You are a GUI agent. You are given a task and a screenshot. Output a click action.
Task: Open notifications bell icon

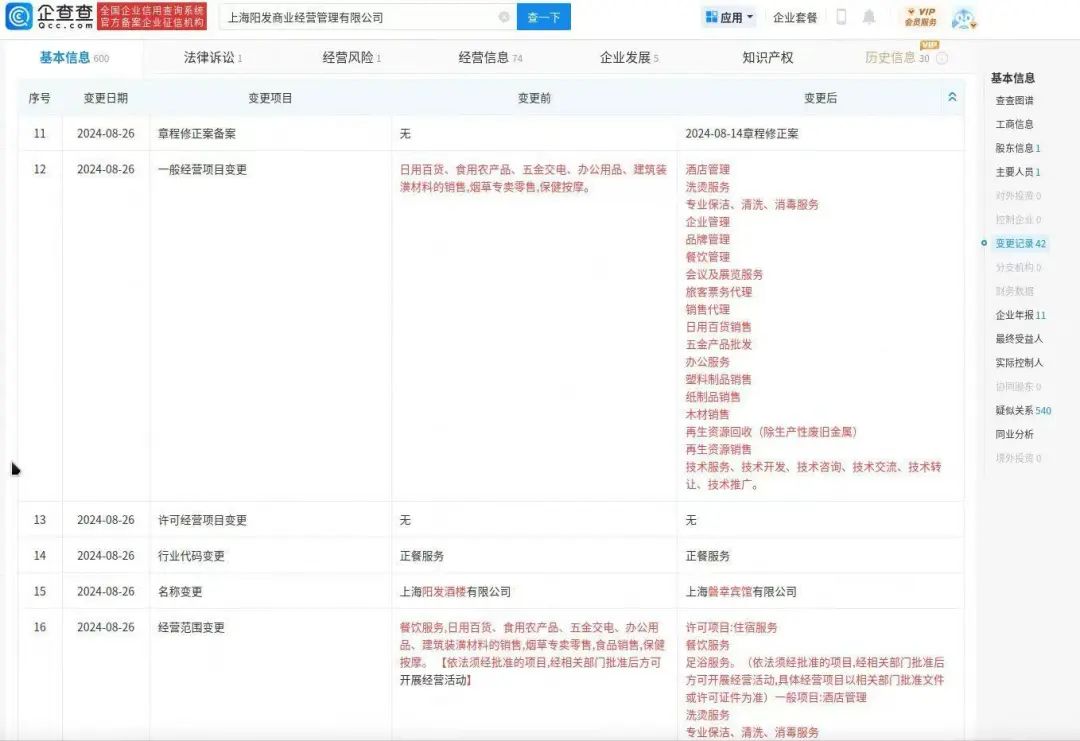coord(869,17)
